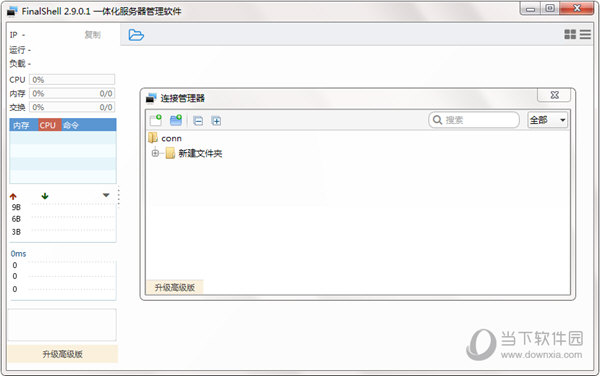
Task: Click the 0ms latency label
Action: coord(18,254)
